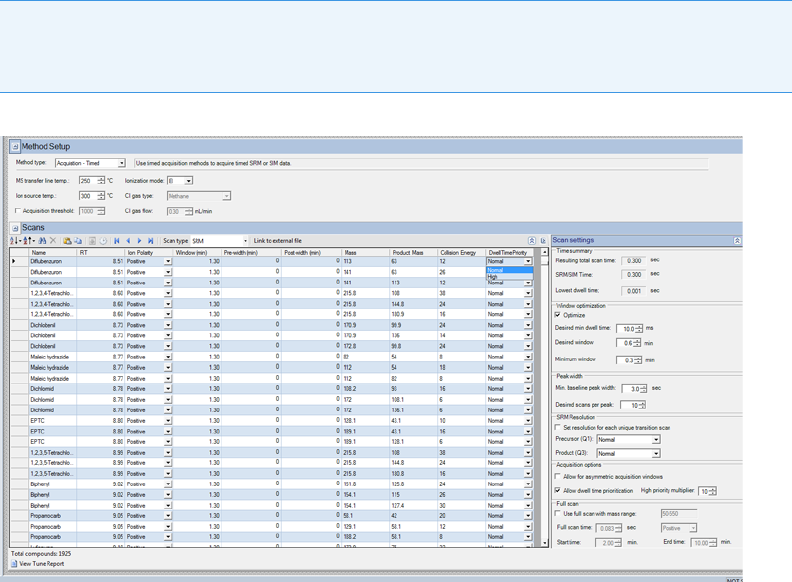Click the View Tune Report icon

pos(15,564)
